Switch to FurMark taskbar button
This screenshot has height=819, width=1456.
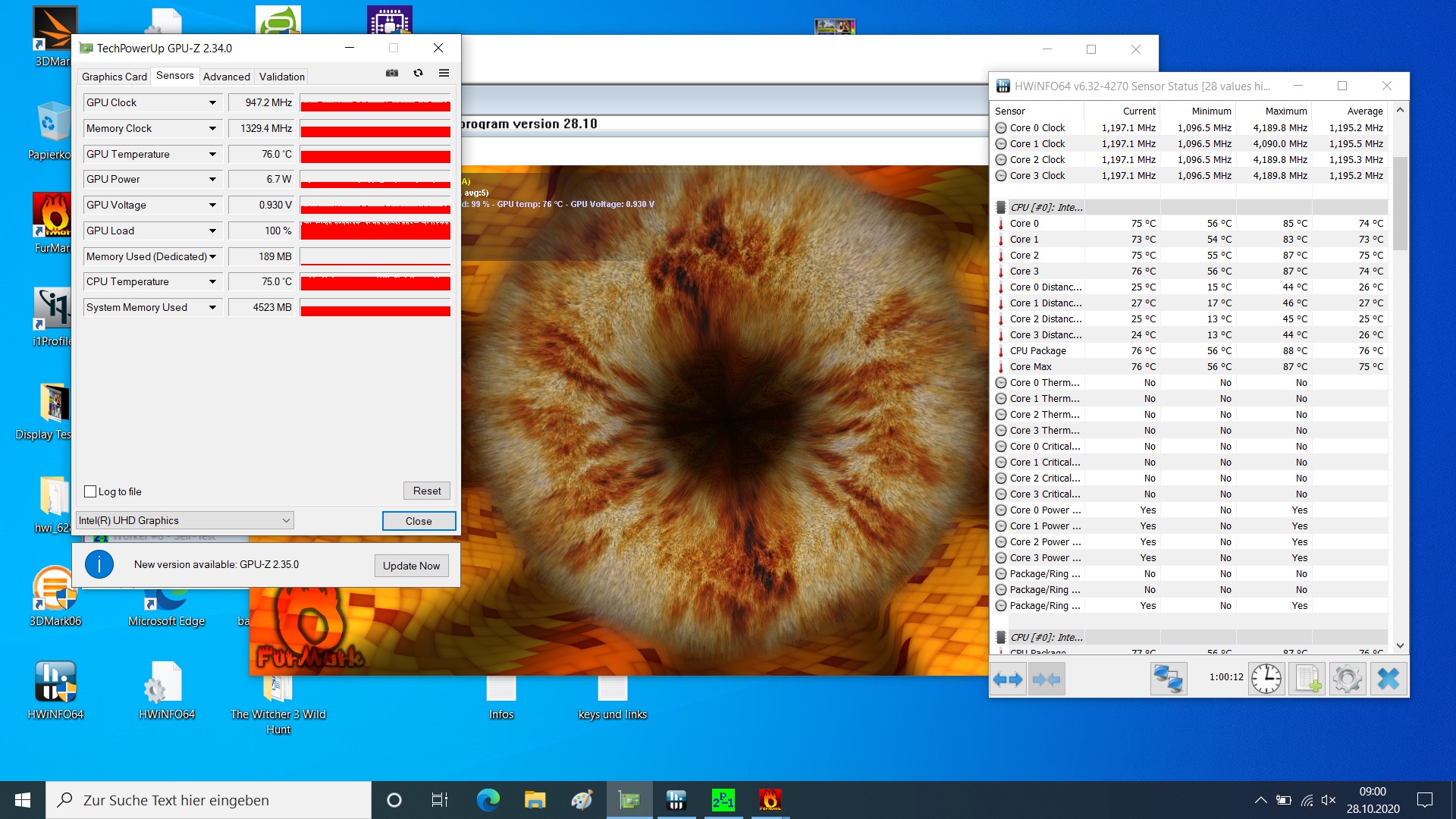770,800
